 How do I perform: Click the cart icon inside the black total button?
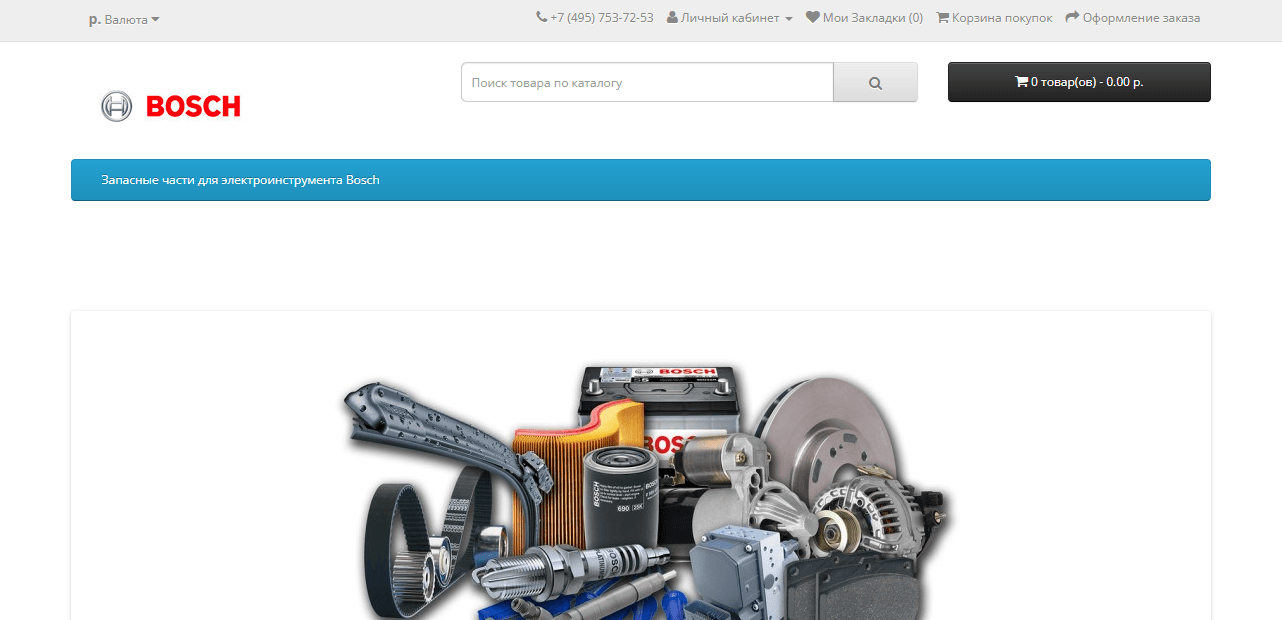(1022, 81)
